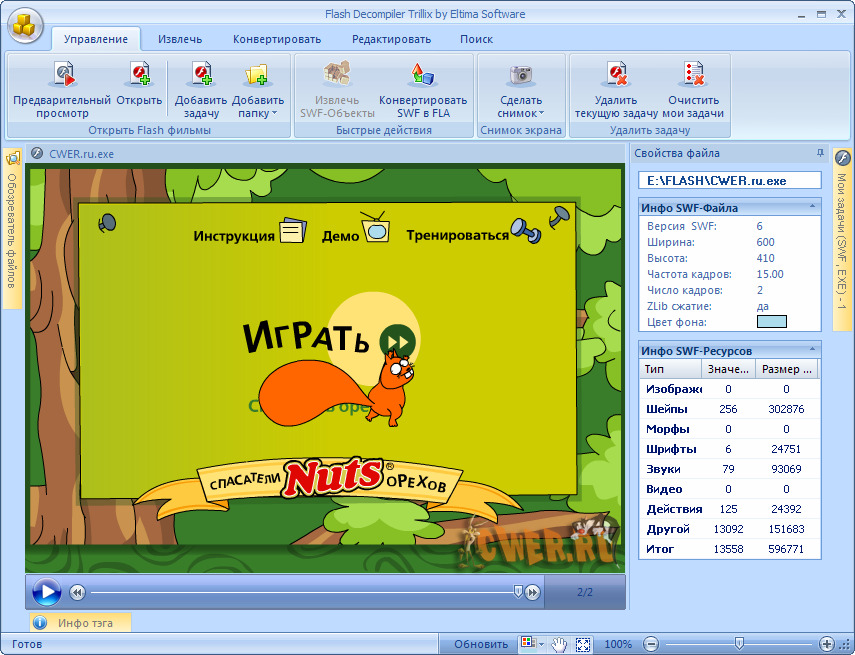This screenshot has height=655, width=855.
Task: Collapse the Инфо SWF-Файла section
Action: tap(812, 207)
